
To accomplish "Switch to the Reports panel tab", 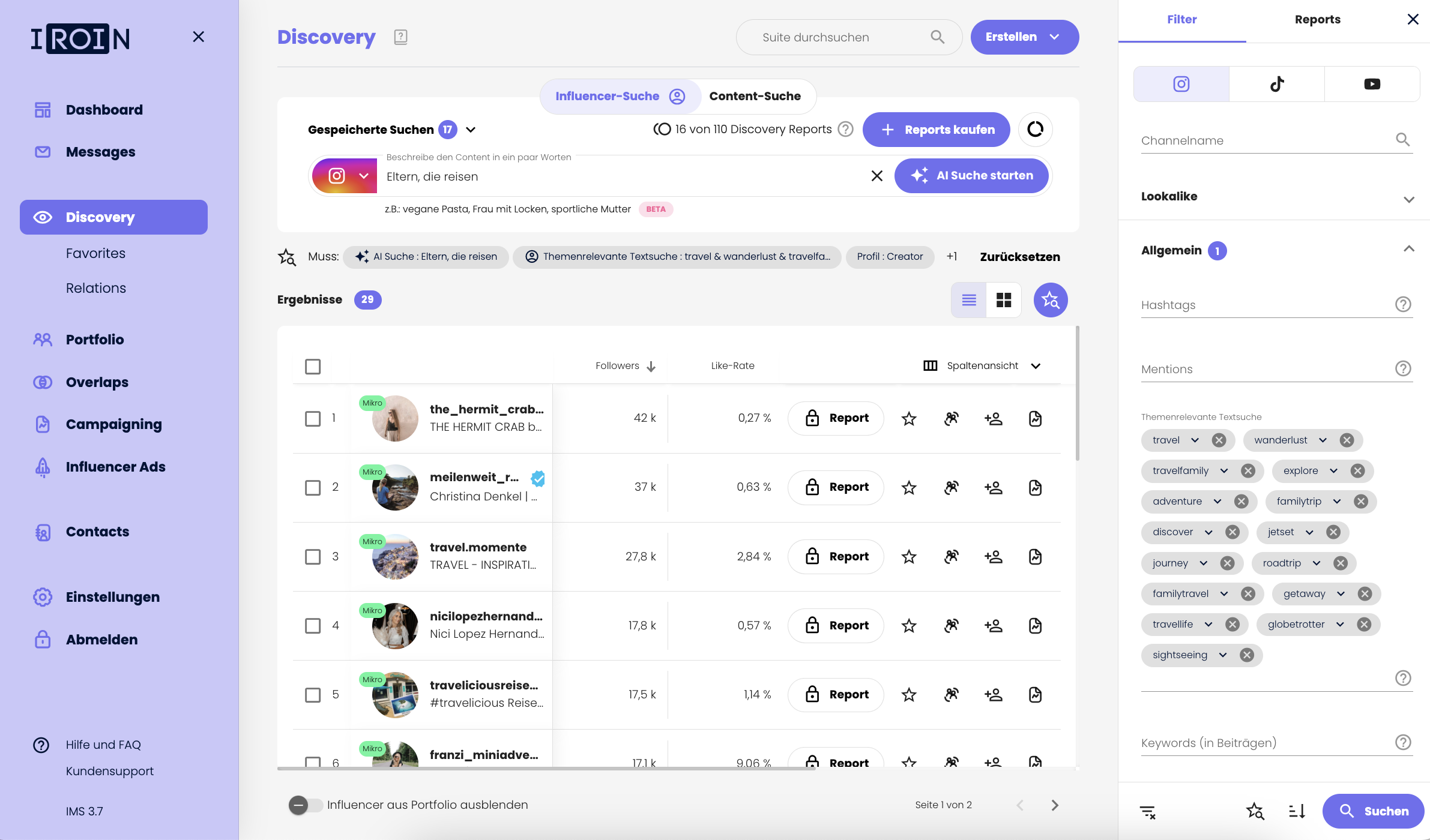I will pyautogui.click(x=1318, y=19).
